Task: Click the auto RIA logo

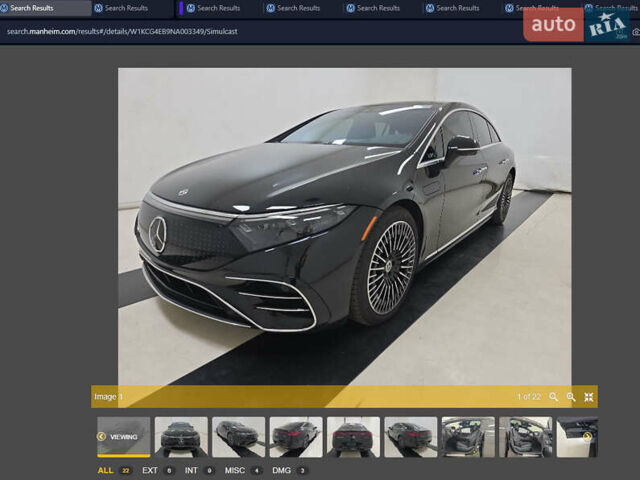Action: point(581,24)
